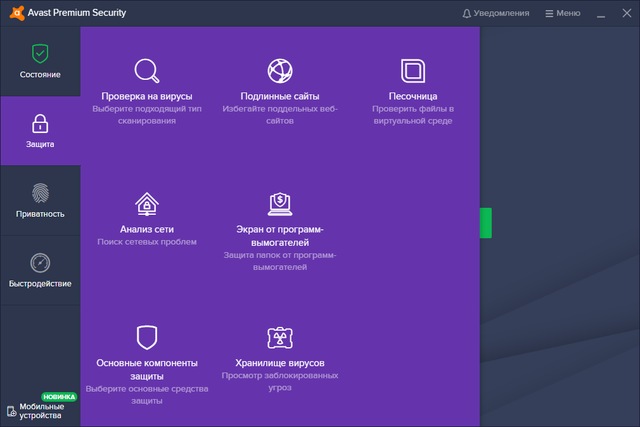Click the Быстродействие speedometer icon

click(40, 263)
